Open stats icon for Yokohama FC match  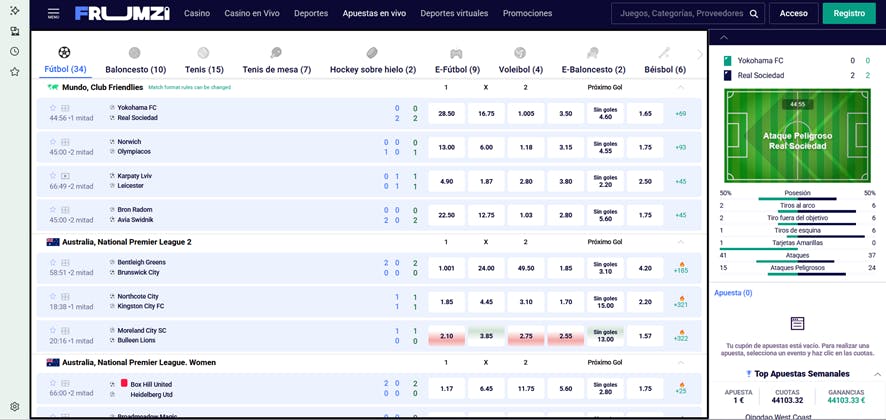pos(65,108)
